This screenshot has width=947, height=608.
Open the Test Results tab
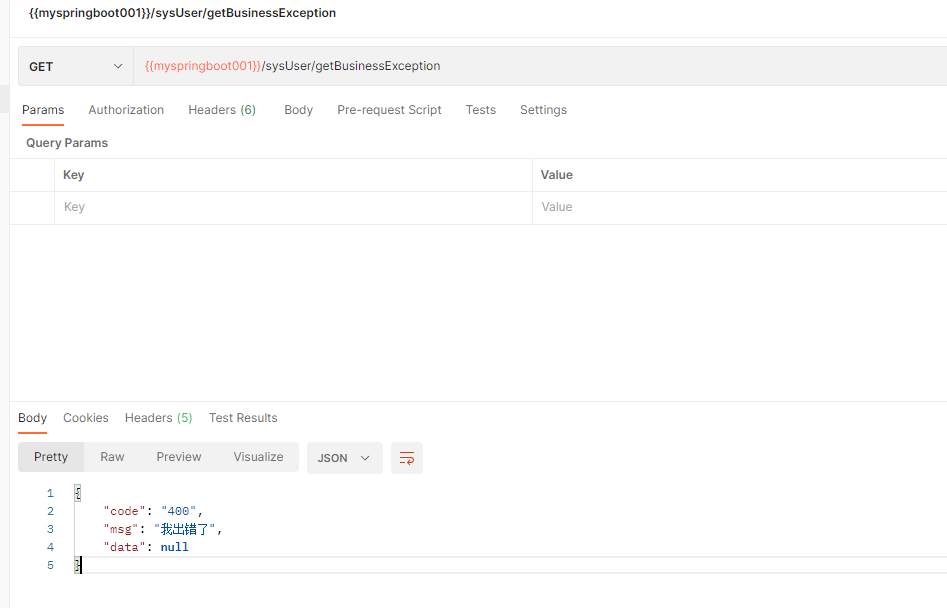coord(243,418)
